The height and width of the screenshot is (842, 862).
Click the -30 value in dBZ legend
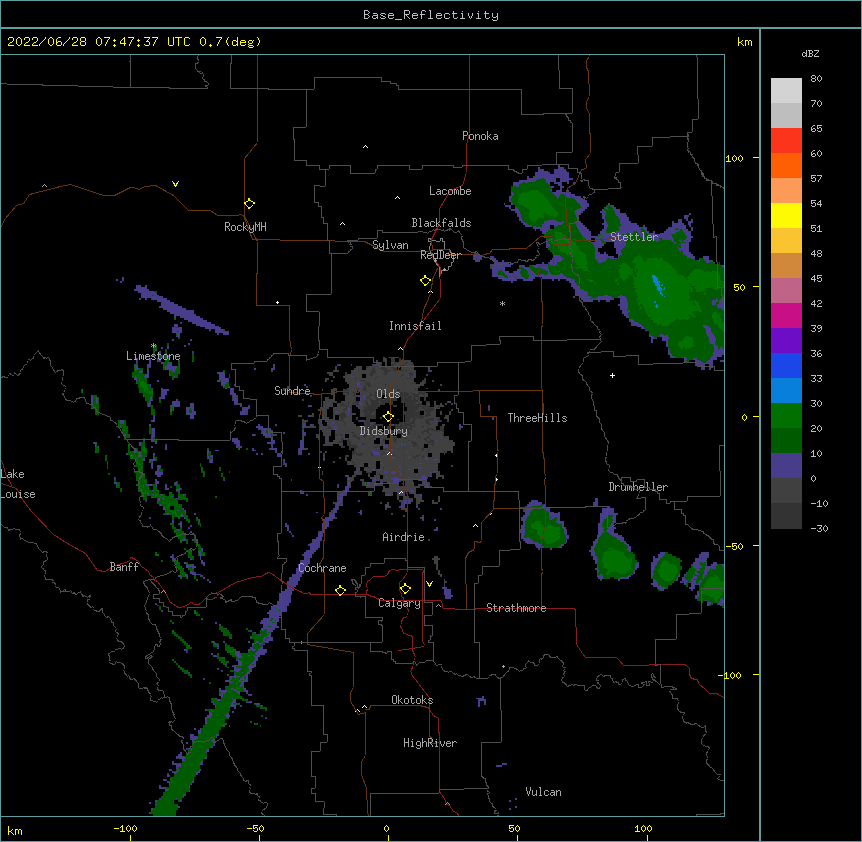click(819, 529)
